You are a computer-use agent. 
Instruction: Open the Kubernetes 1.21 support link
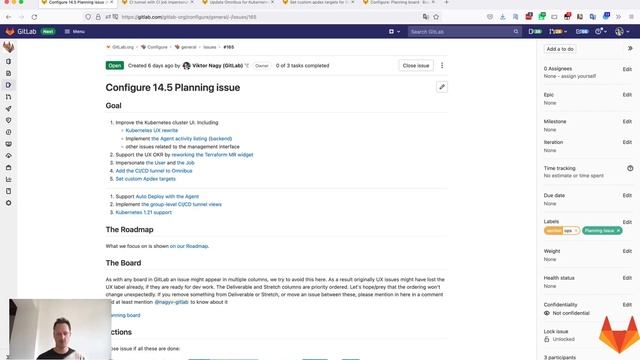pyautogui.click(x=144, y=212)
